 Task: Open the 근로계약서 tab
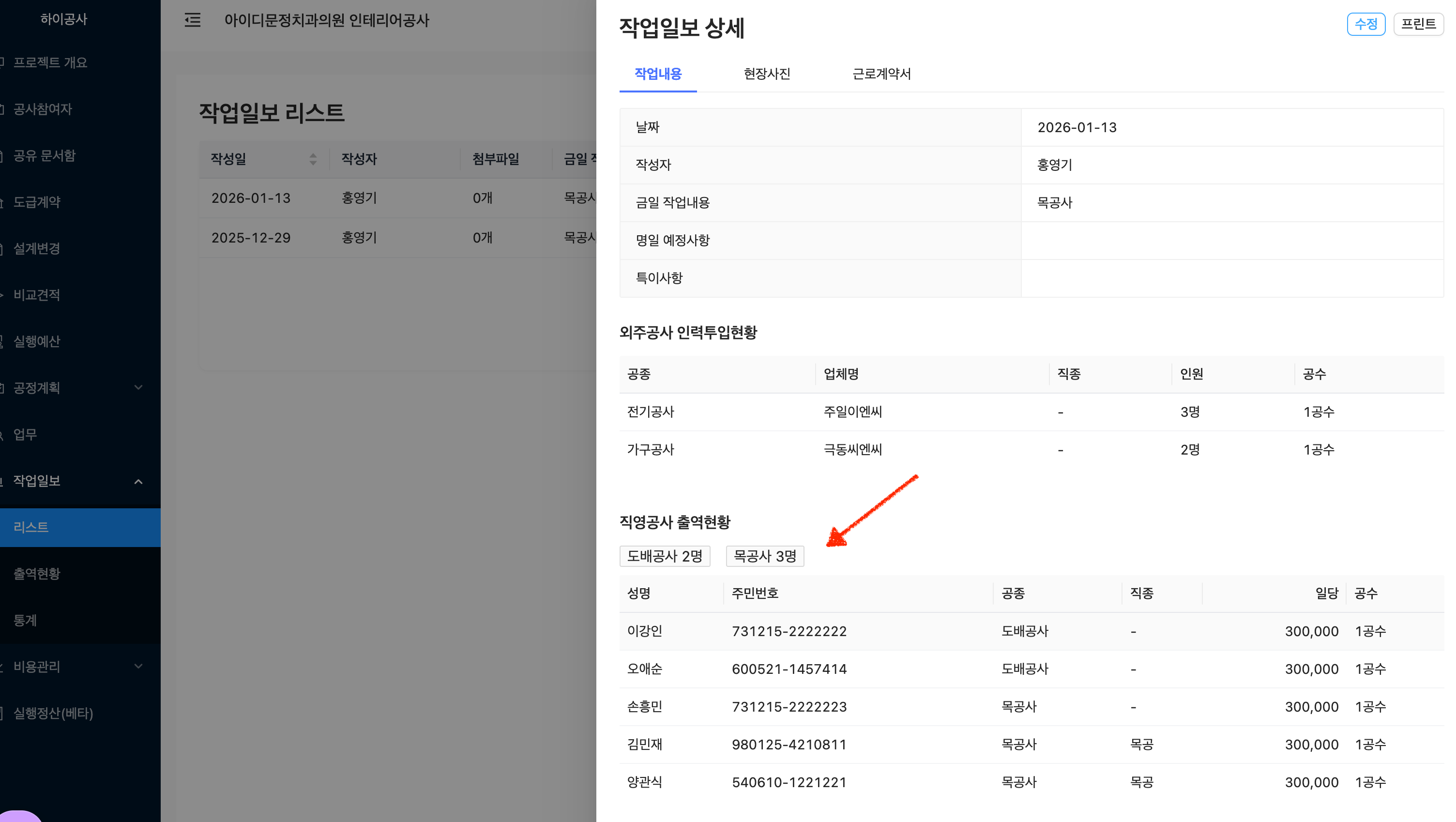click(881, 74)
